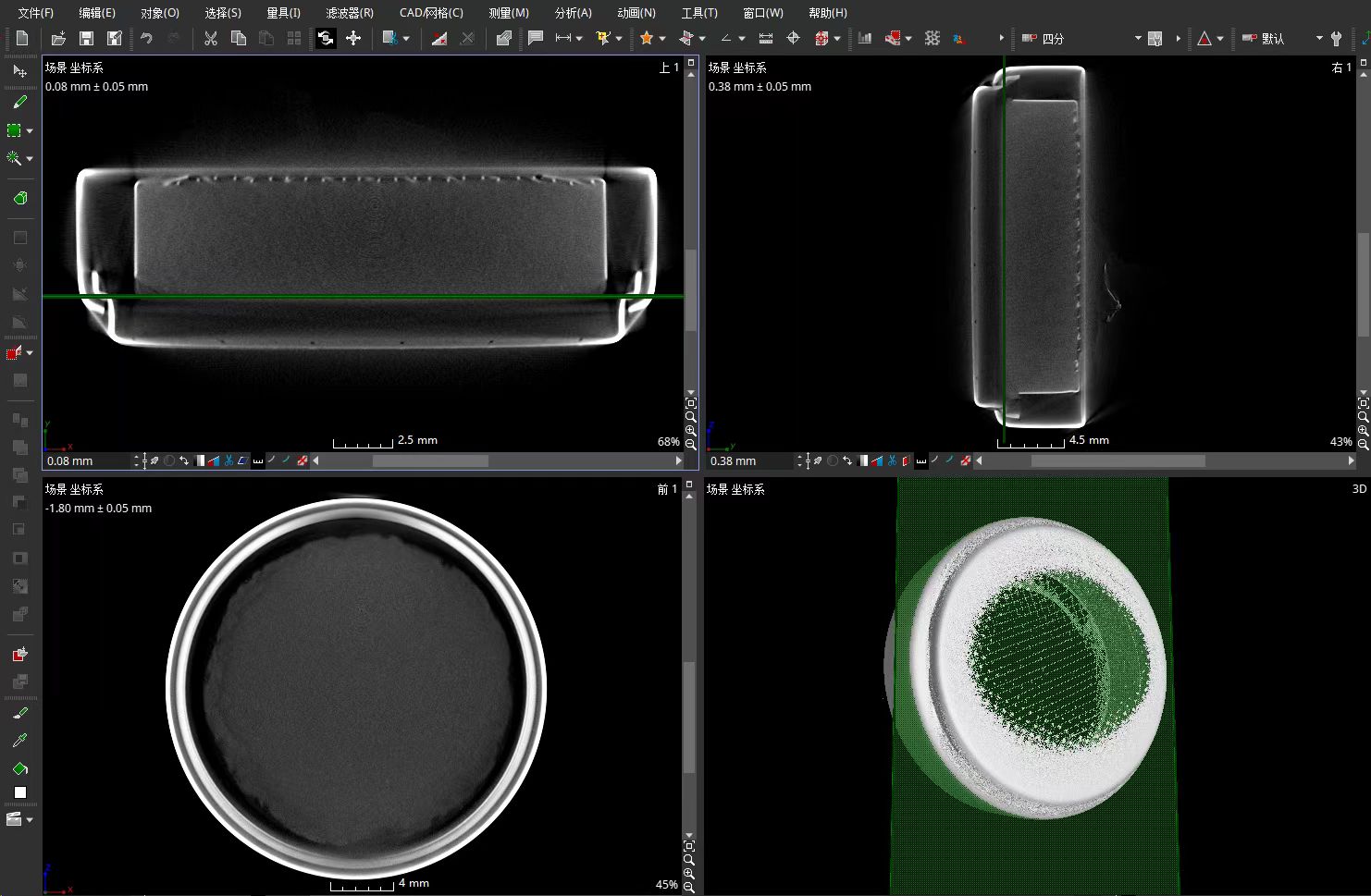This screenshot has width=1371, height=896.
Task: Click the 0.38 mm slice position field
Action: point(751,460)
